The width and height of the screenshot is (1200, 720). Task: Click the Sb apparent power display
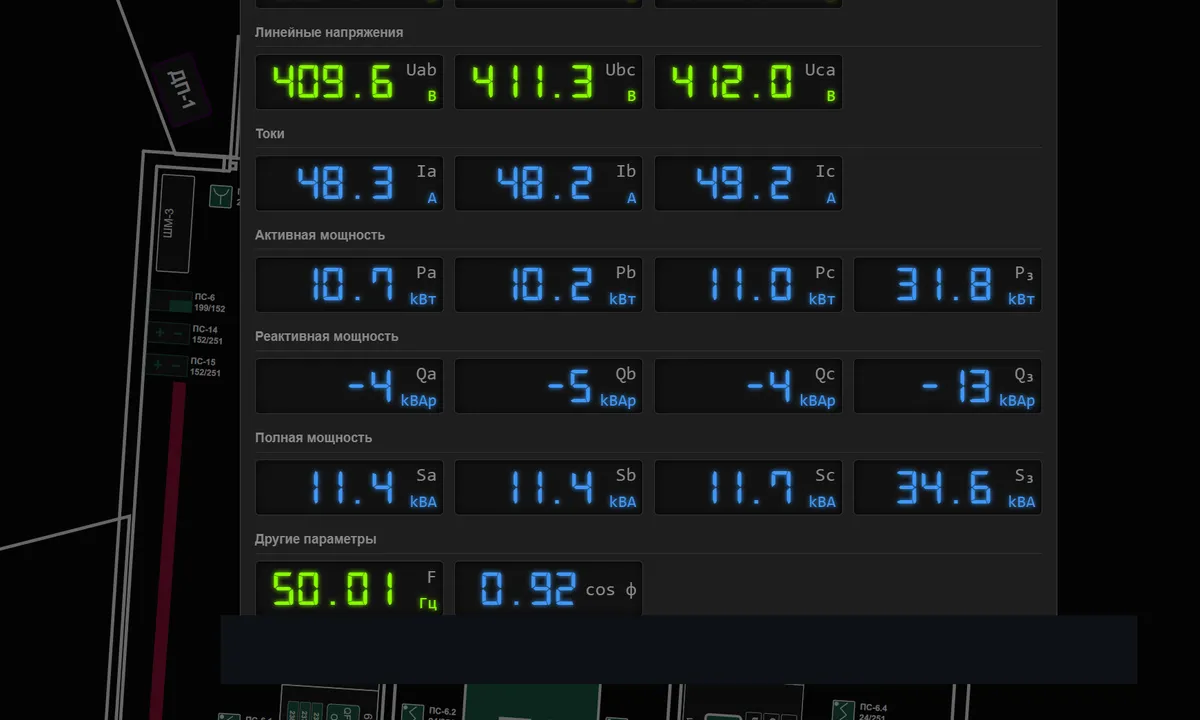tap(548, 487)
